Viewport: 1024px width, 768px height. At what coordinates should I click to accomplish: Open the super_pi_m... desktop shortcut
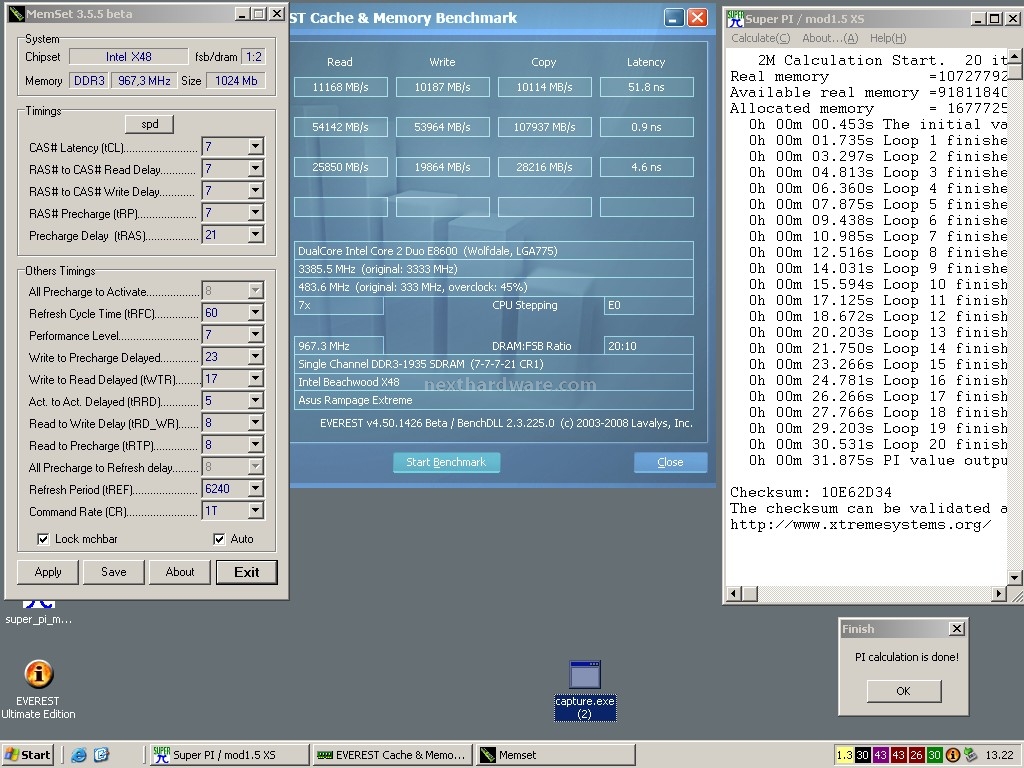coord(39,612)
